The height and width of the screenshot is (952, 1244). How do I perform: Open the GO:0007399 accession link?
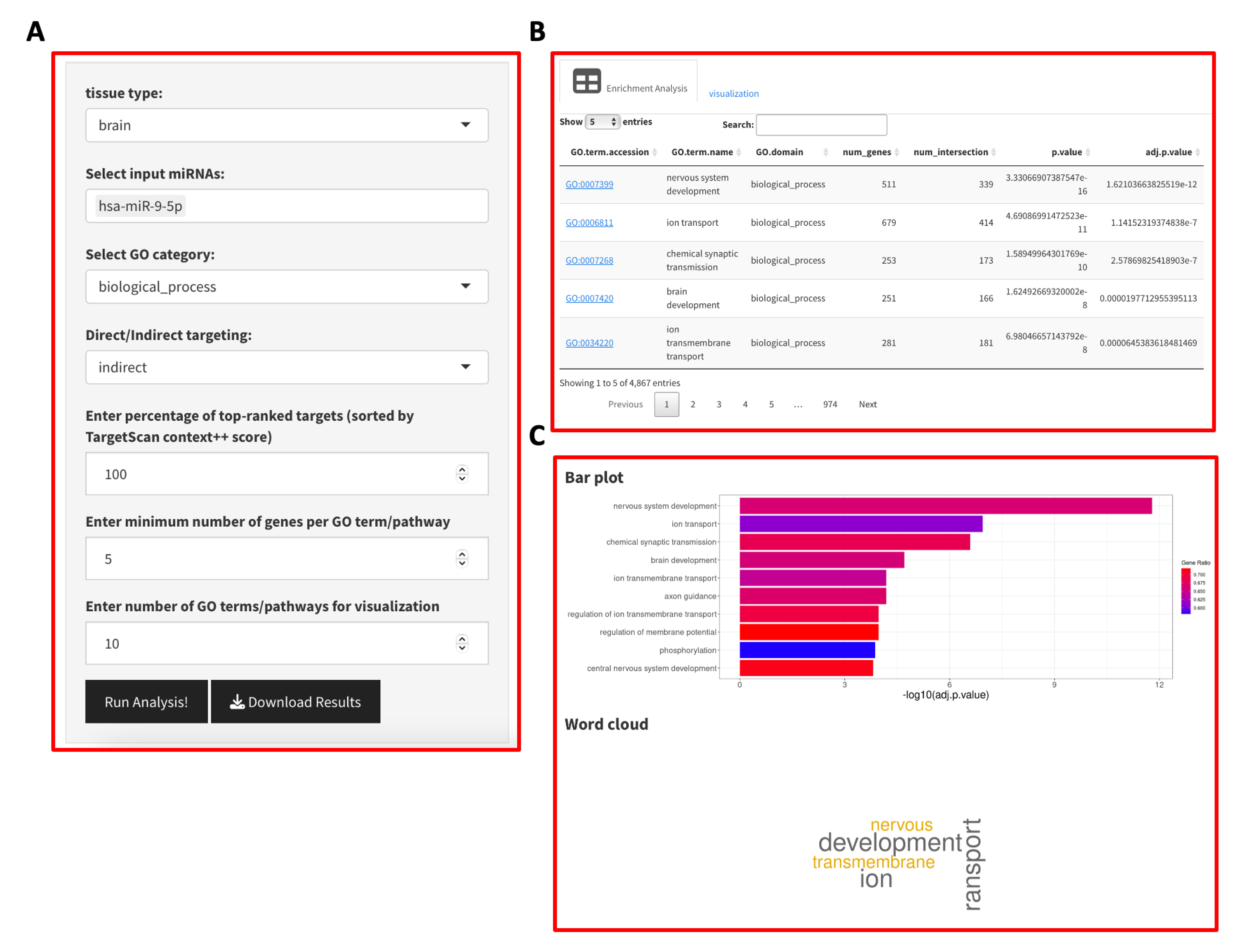tap(589, 184)
